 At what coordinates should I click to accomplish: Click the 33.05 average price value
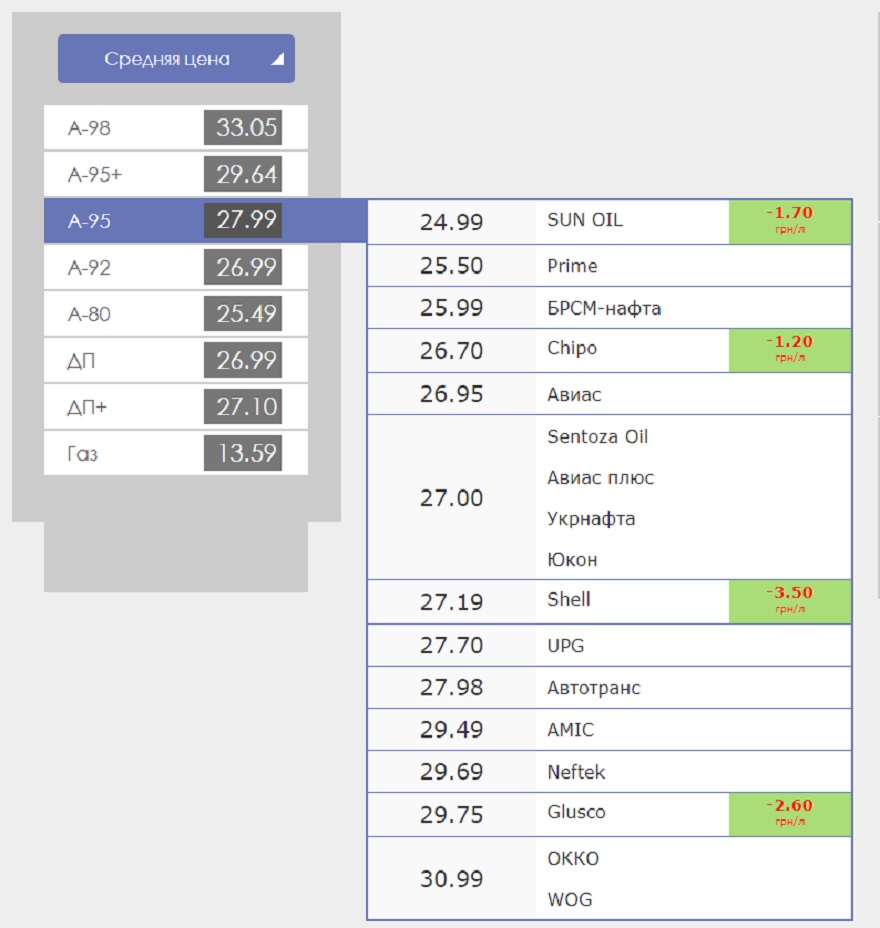point(243,127)
